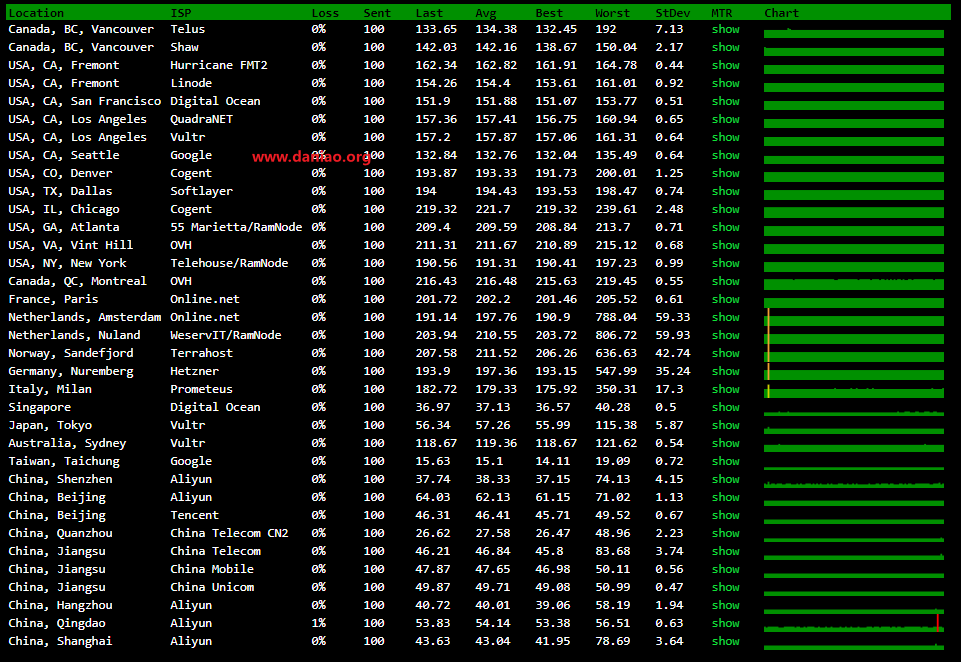
Task: Click show for Japan Tokyo Vultr
Action: pos(725,426)
